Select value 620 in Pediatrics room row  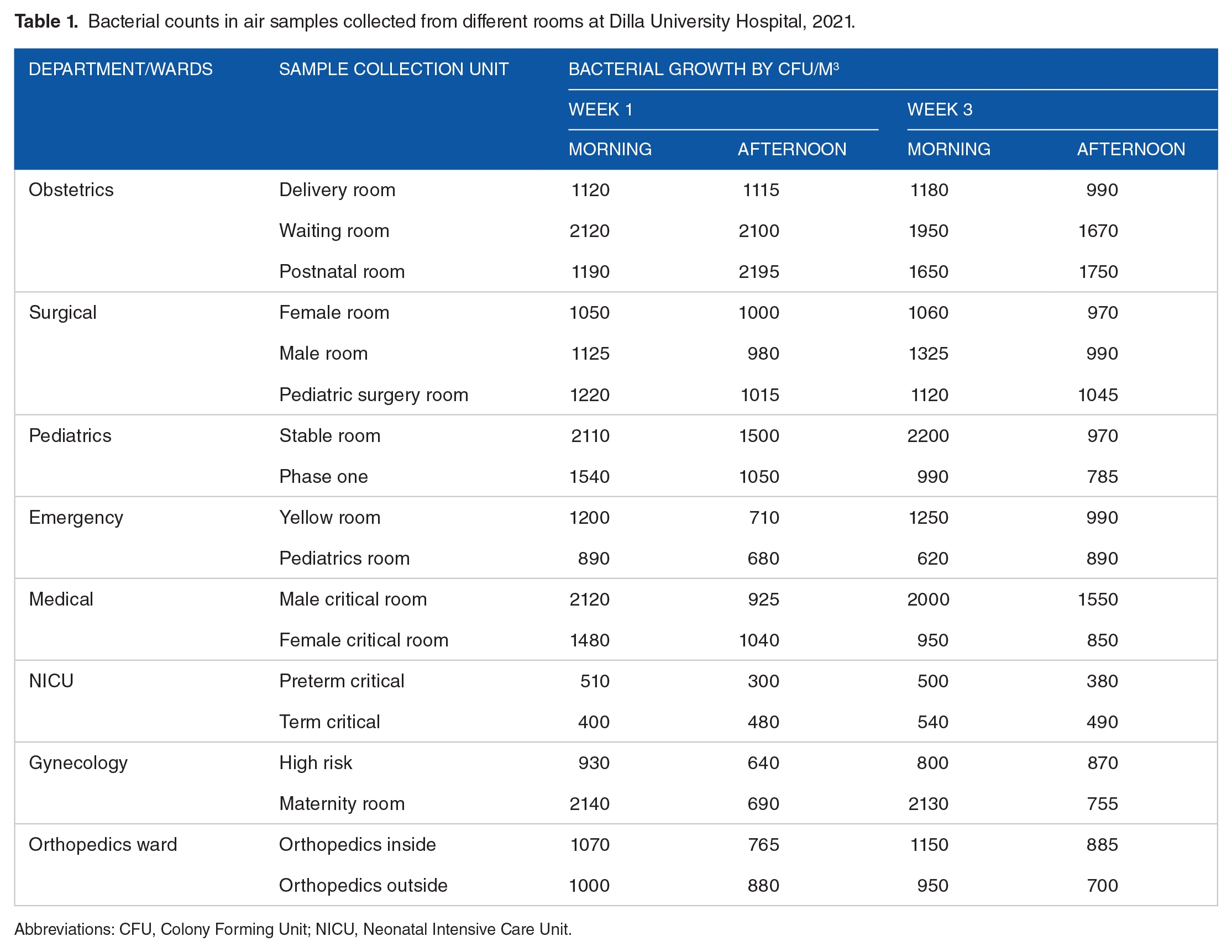[x=932, y=559]
